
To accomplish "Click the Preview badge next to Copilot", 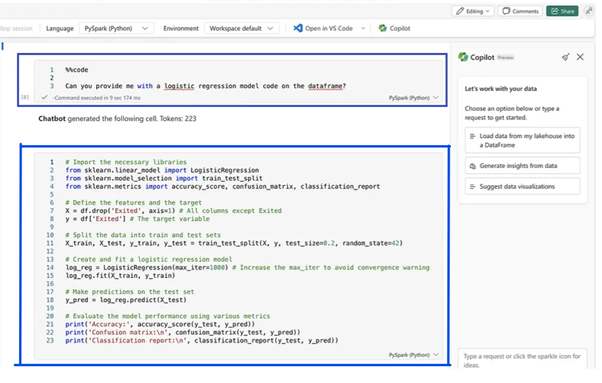I will (505, 58).
